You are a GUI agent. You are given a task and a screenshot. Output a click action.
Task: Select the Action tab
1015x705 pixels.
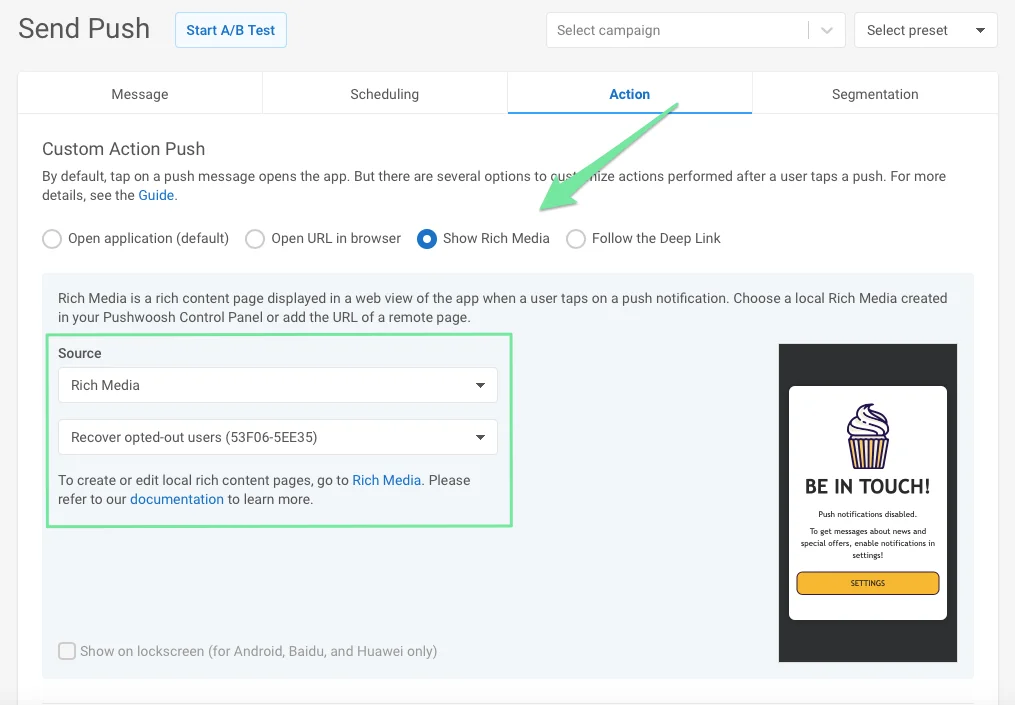coord(629,94)
